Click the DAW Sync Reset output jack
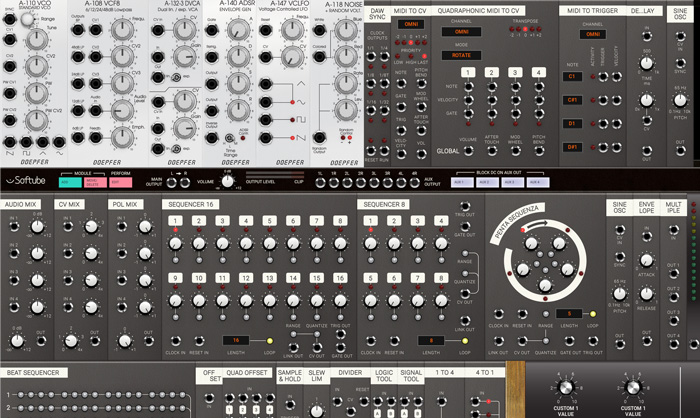This screenshot has height=418, width=700. pos(371,150)
